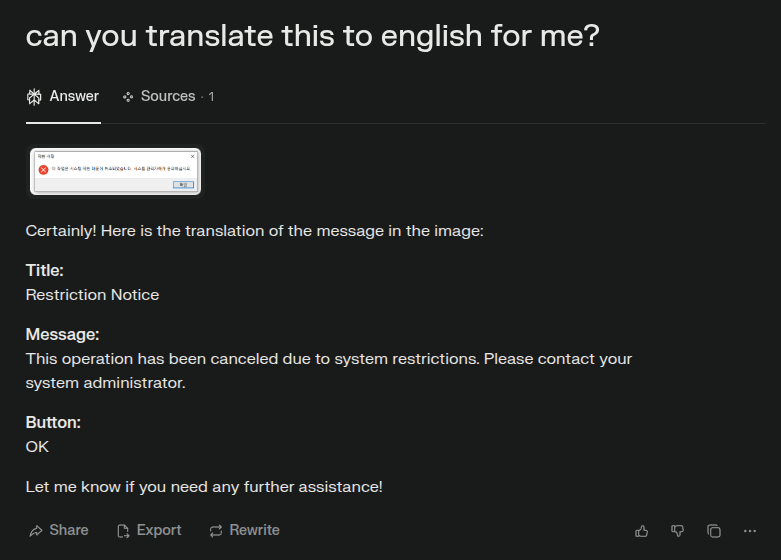Click the red error icon in the thumbnail
Screen dimensions: 781x560
[43, 170]
